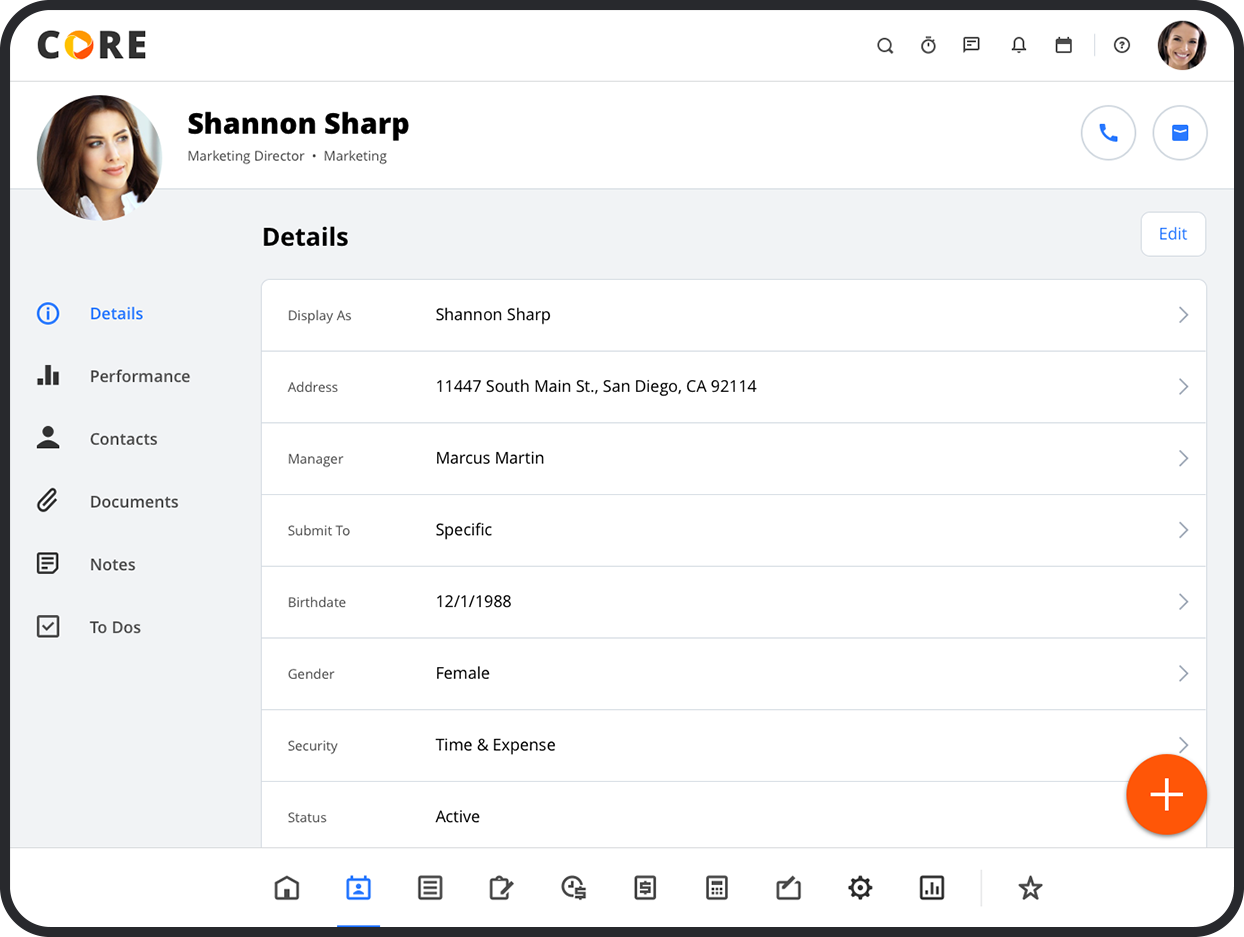The image size is (1244, 937).
Task: Click the Edit button
Action: point(1173,234)
